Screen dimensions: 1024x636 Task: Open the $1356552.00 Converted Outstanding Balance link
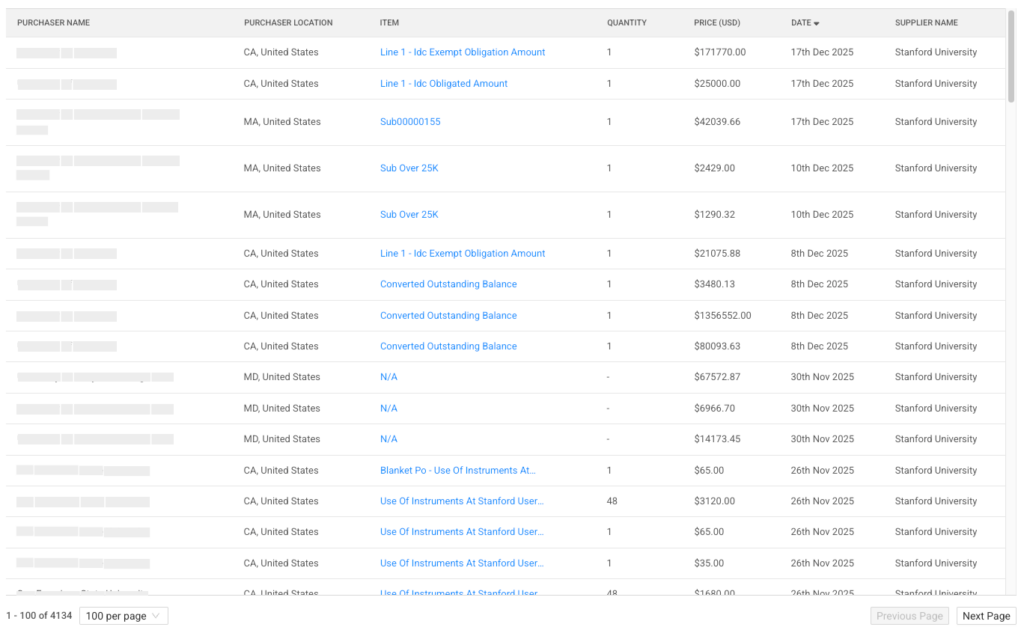click(448, 315)
